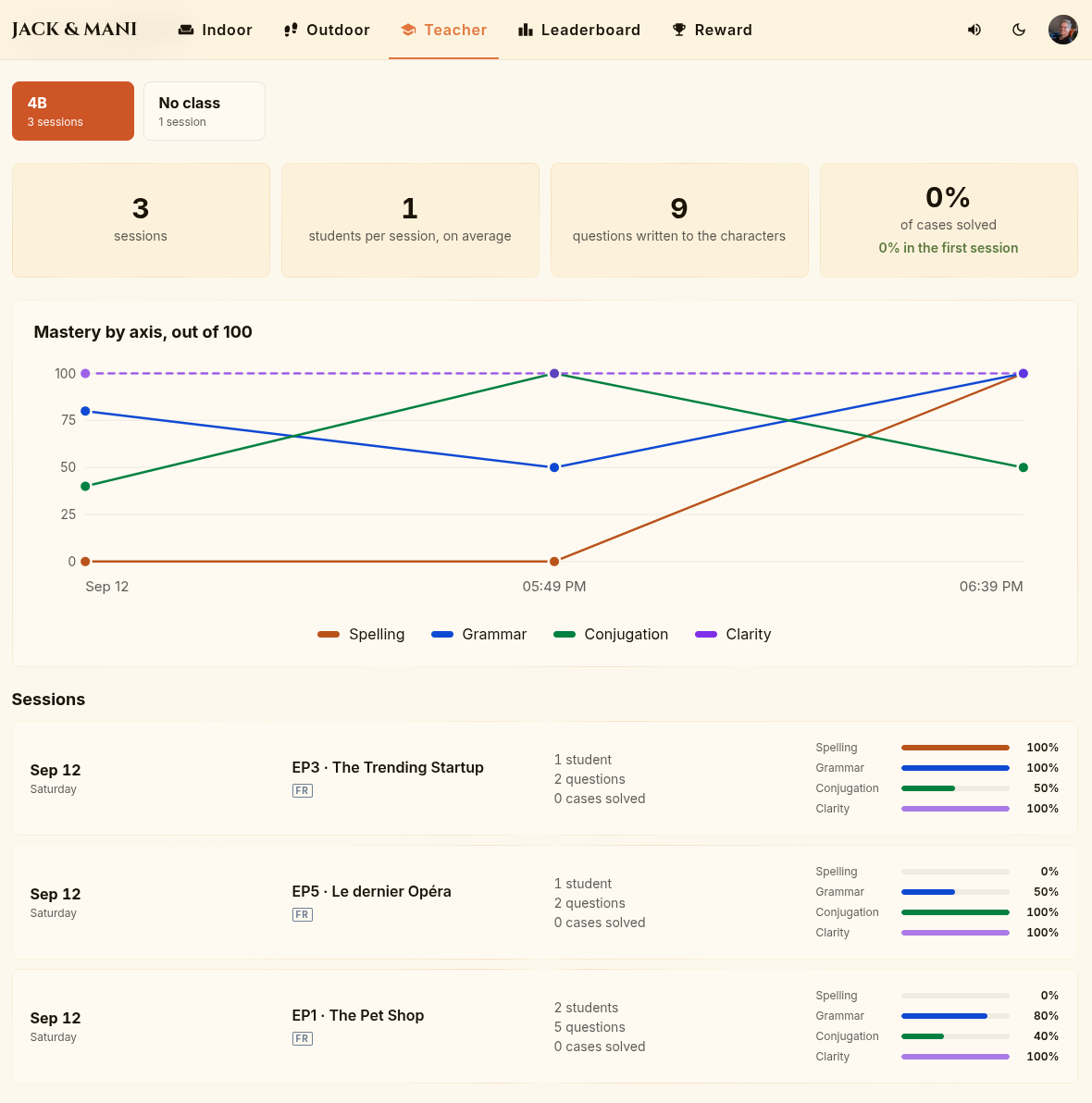
Task: Click the Teacher graduation cap icon
Action: [x=408, y=30]
